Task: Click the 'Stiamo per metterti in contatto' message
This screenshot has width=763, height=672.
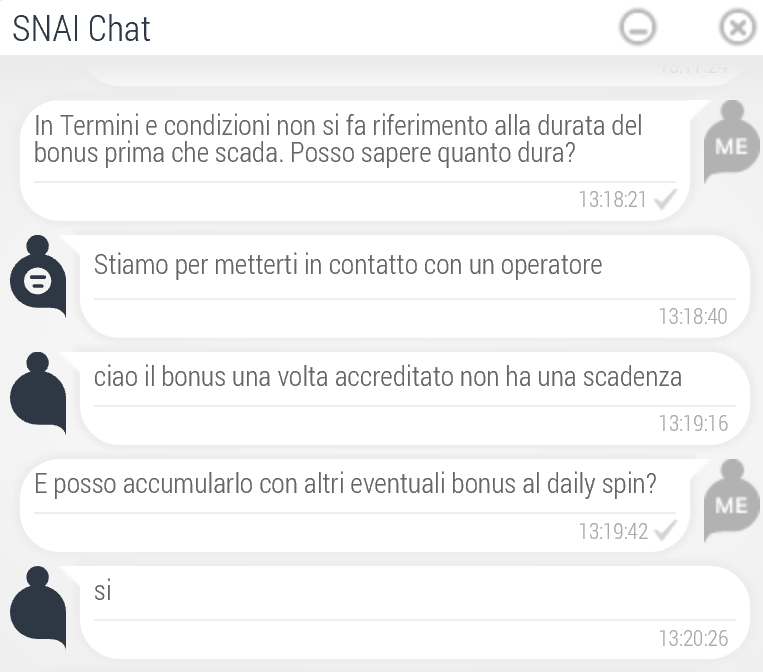Action: point(348,265)
